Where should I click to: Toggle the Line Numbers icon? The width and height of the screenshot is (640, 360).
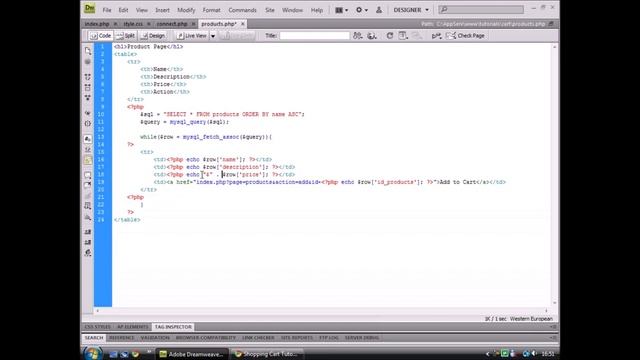pos(88,139)
